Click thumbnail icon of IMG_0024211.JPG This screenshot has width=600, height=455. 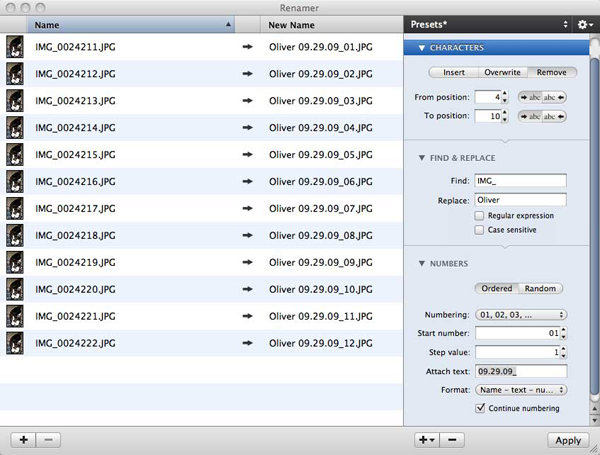15,46
